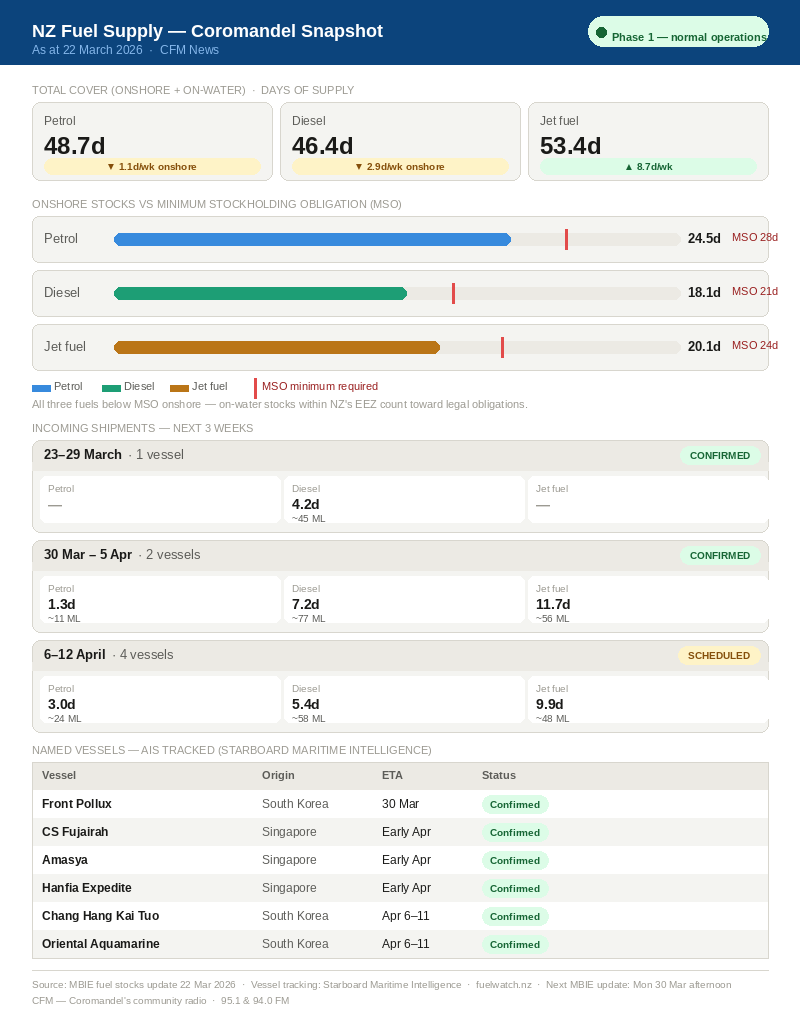Click the red MSO marker on Jet fuel bar
This screenshot has height=1014, width=800.
click(502, 347)
